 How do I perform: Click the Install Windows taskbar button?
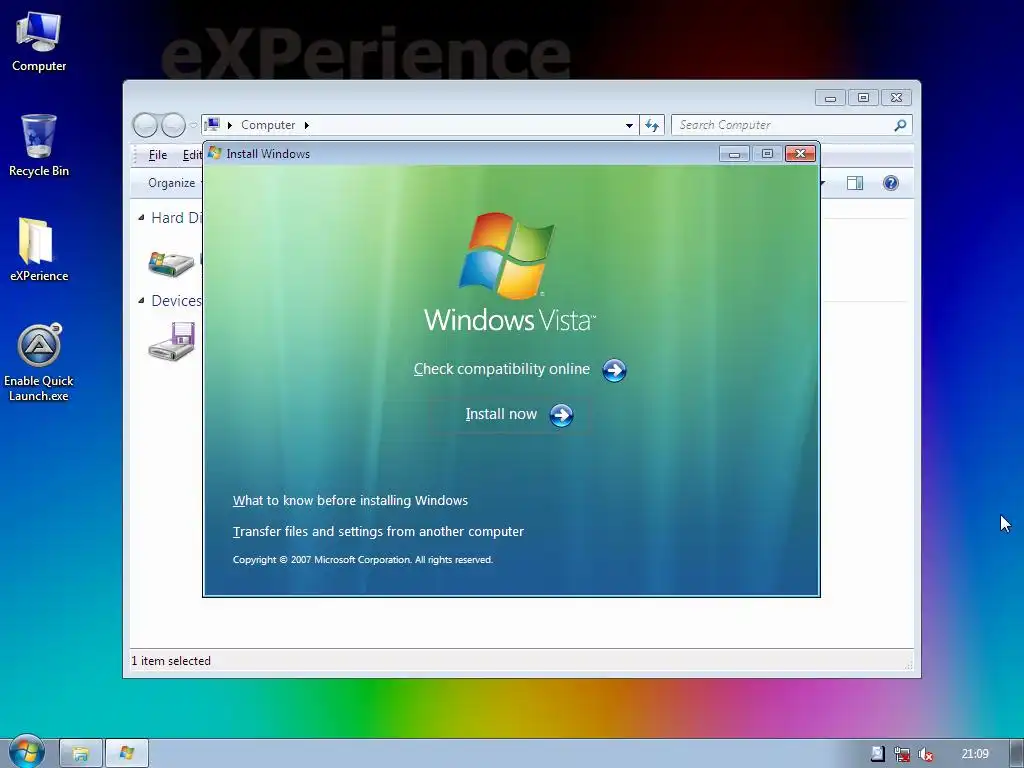tap(127, 753)
